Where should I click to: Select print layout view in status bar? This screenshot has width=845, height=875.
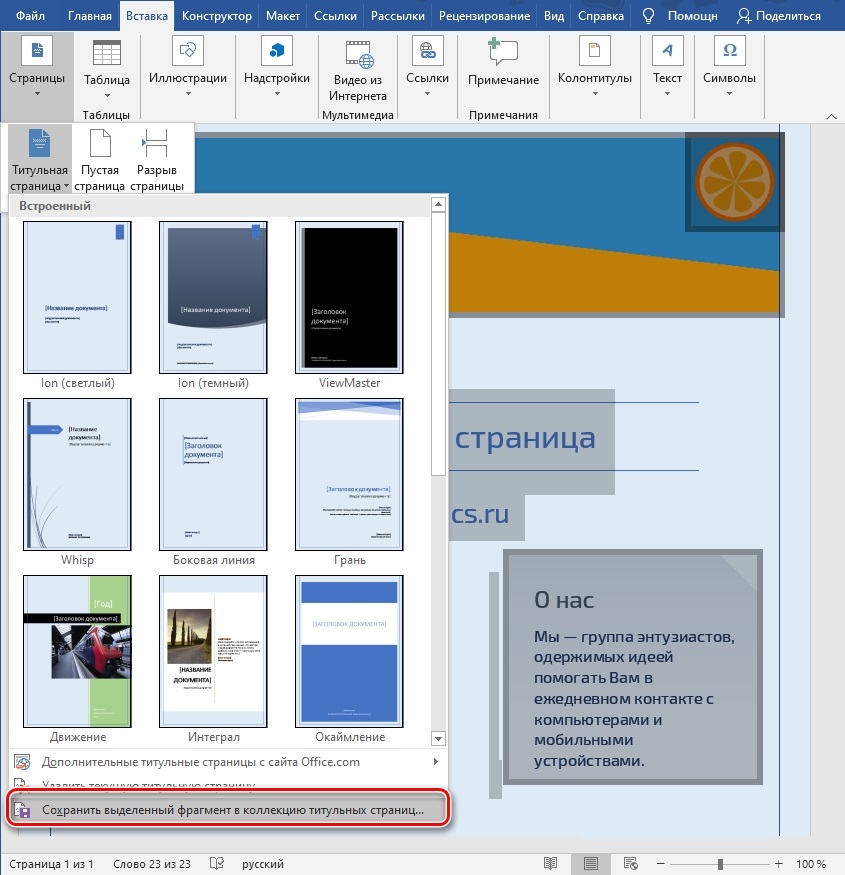(591, 864)
